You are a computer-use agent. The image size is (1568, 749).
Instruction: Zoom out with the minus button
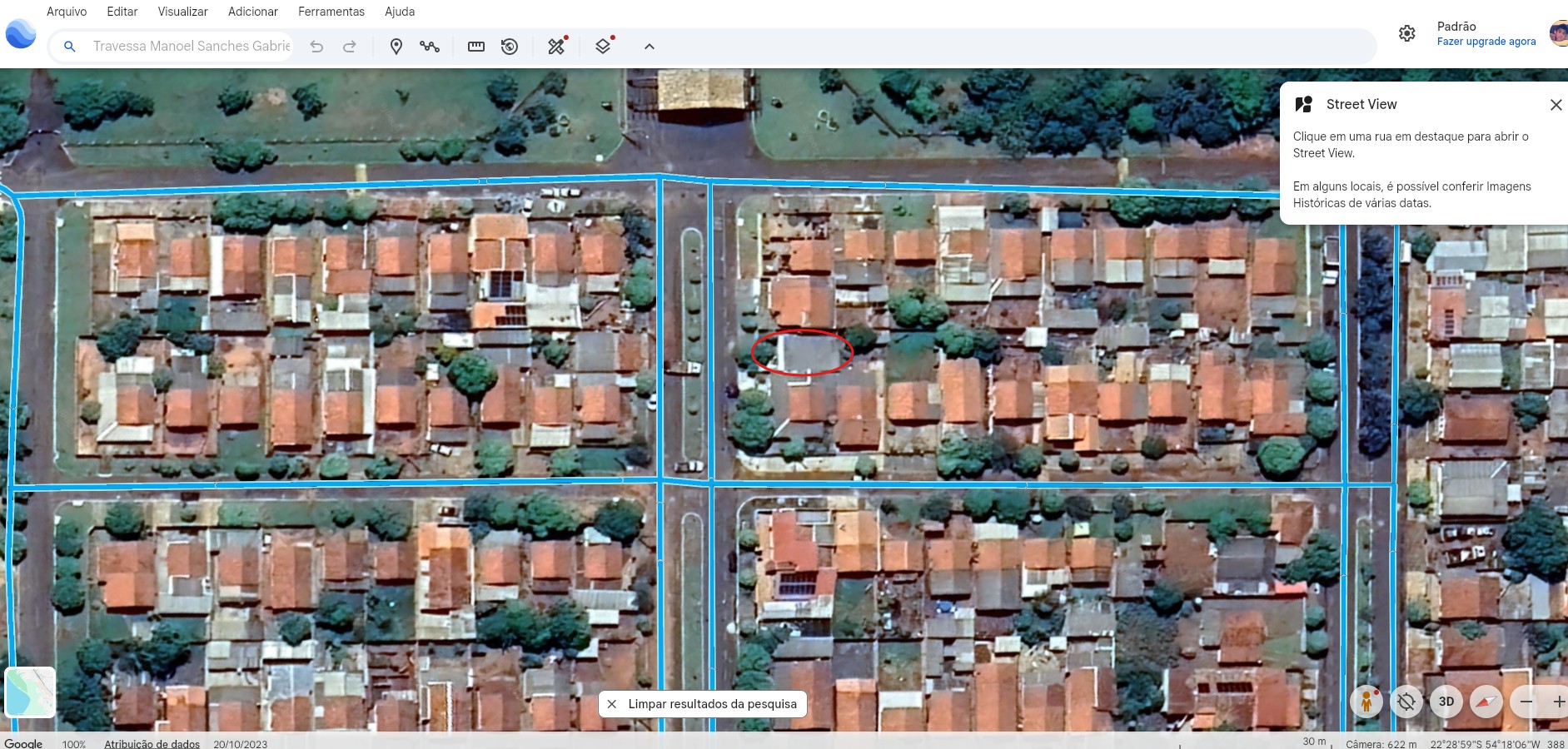[x=1526, y=702]
